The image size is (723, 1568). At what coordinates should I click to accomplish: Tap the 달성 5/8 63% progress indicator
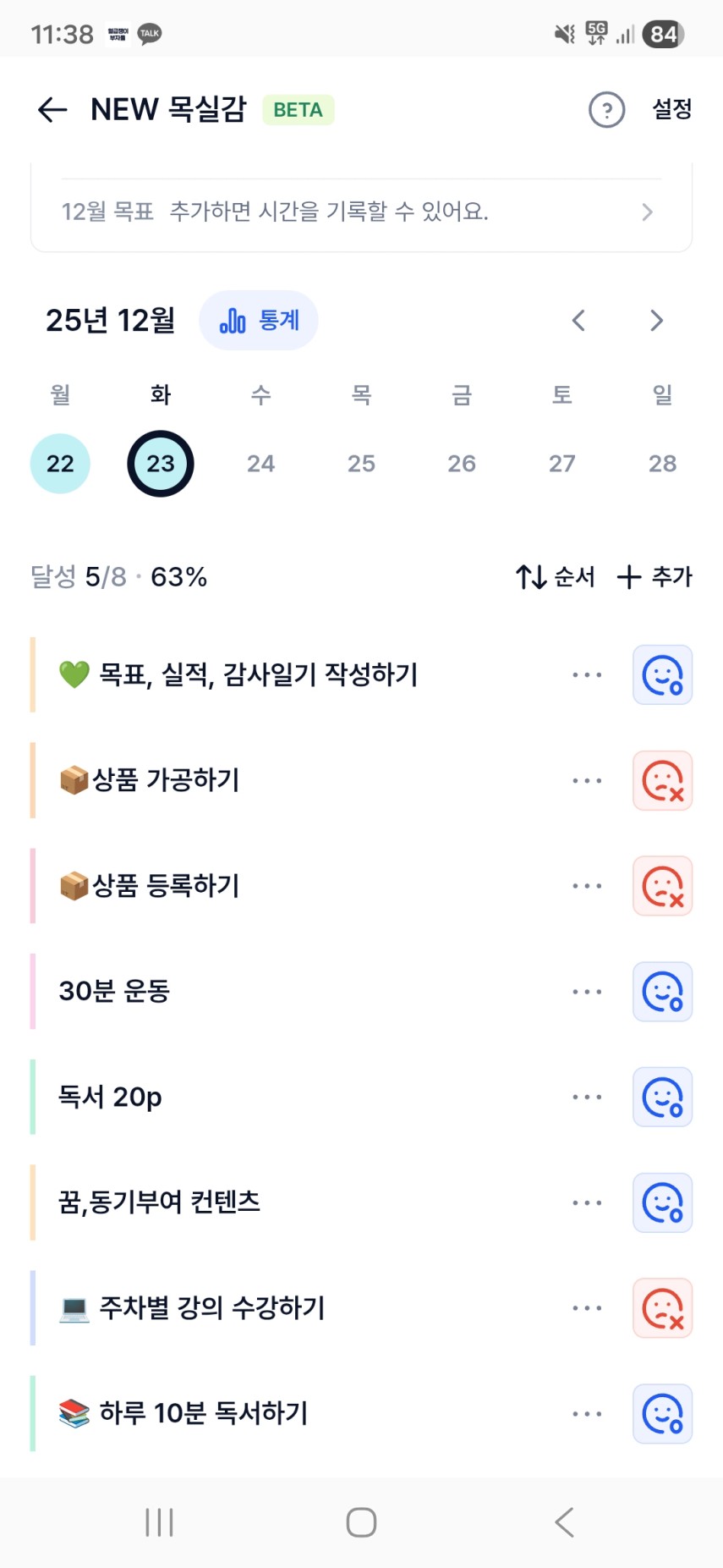(119, 577)
